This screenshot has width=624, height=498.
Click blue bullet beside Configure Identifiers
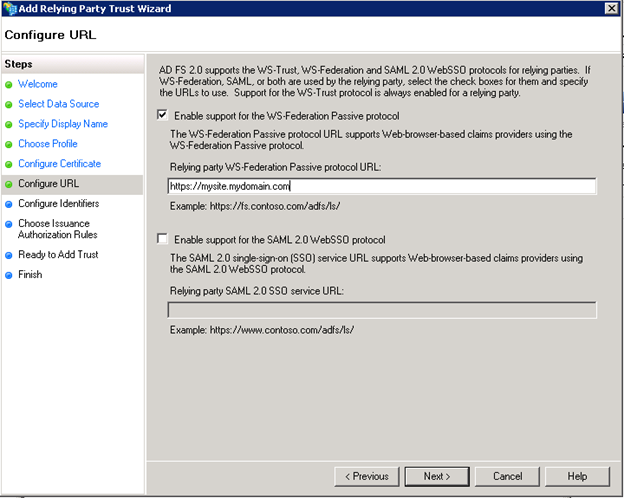(x=9, y=204)
